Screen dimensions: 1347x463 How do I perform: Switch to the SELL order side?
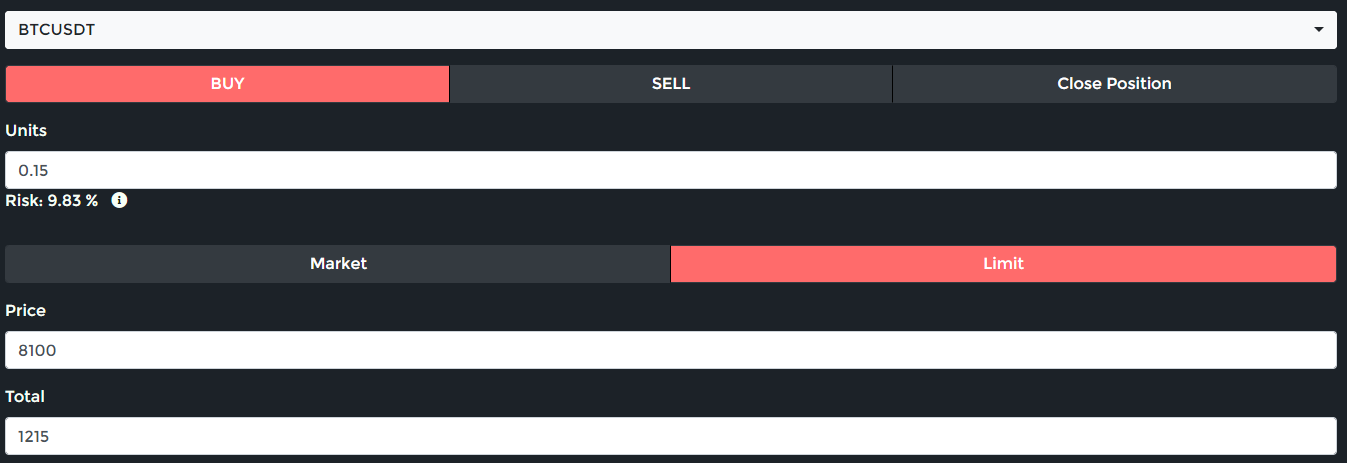coord(670,84)
